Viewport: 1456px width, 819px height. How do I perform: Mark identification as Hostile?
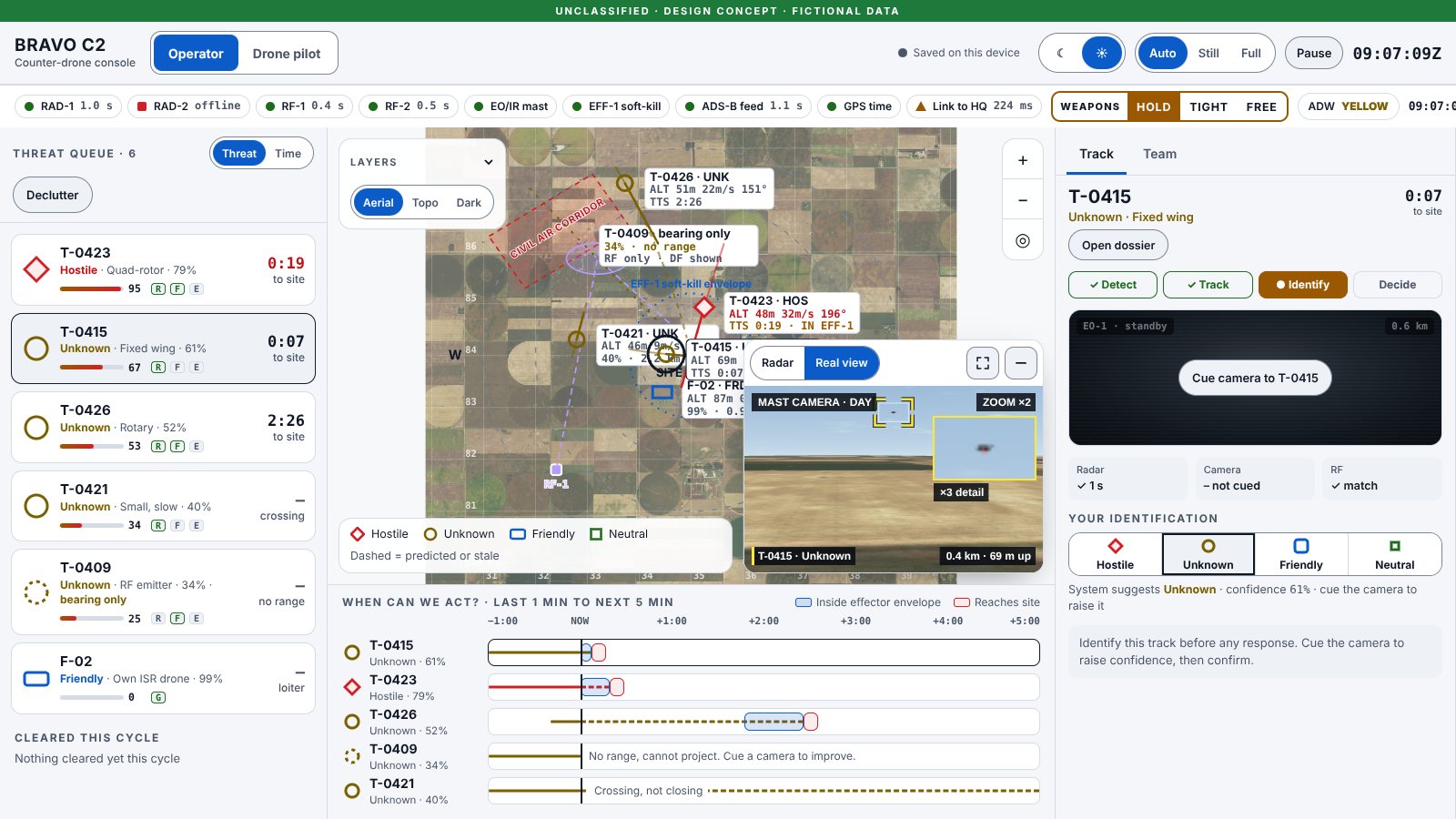pyautogui.click(x=1116, y=554)
